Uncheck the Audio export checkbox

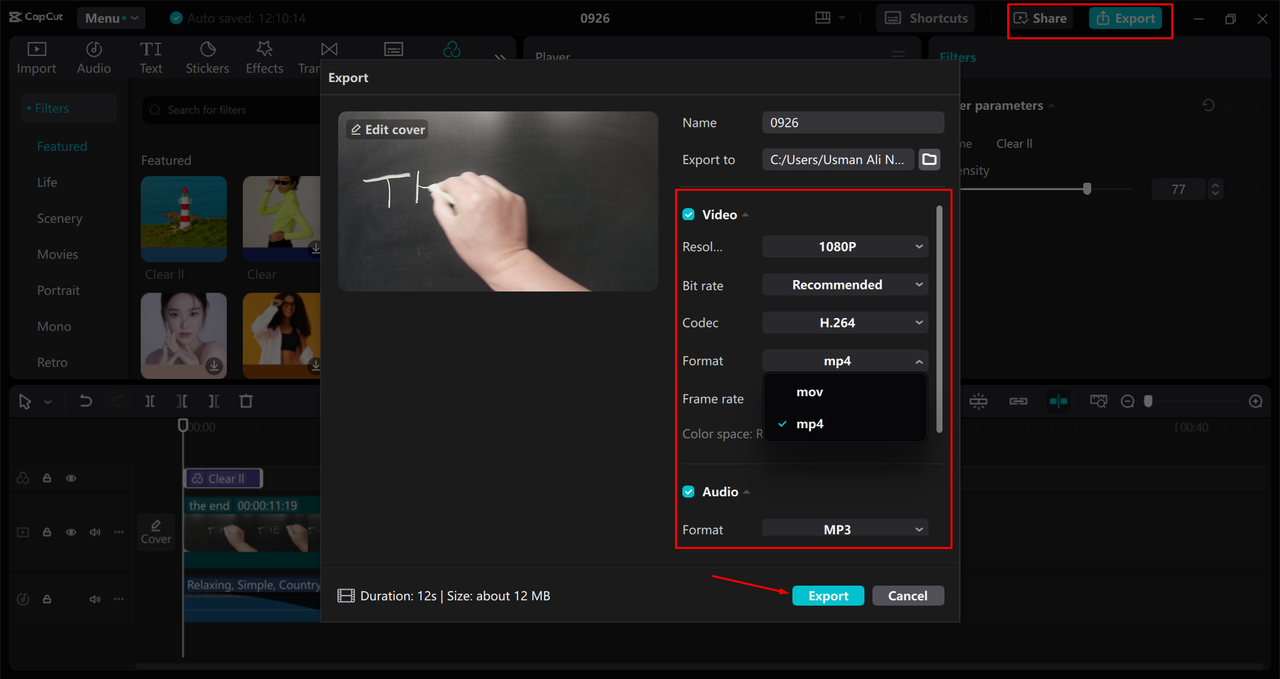pos(688,491)
